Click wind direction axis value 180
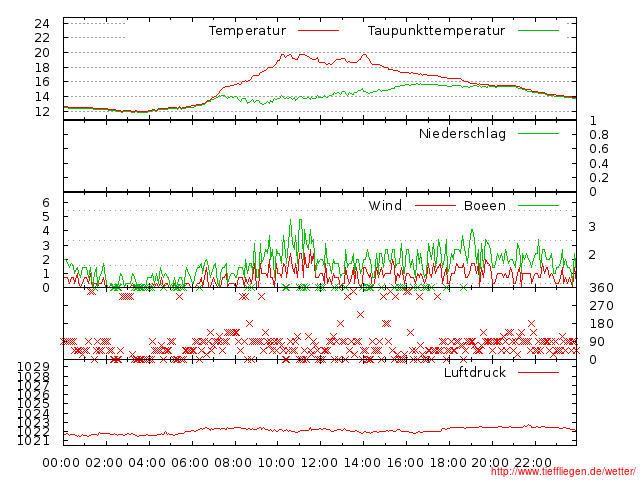This screenshot has height=480, width=640. coord(601,324)
